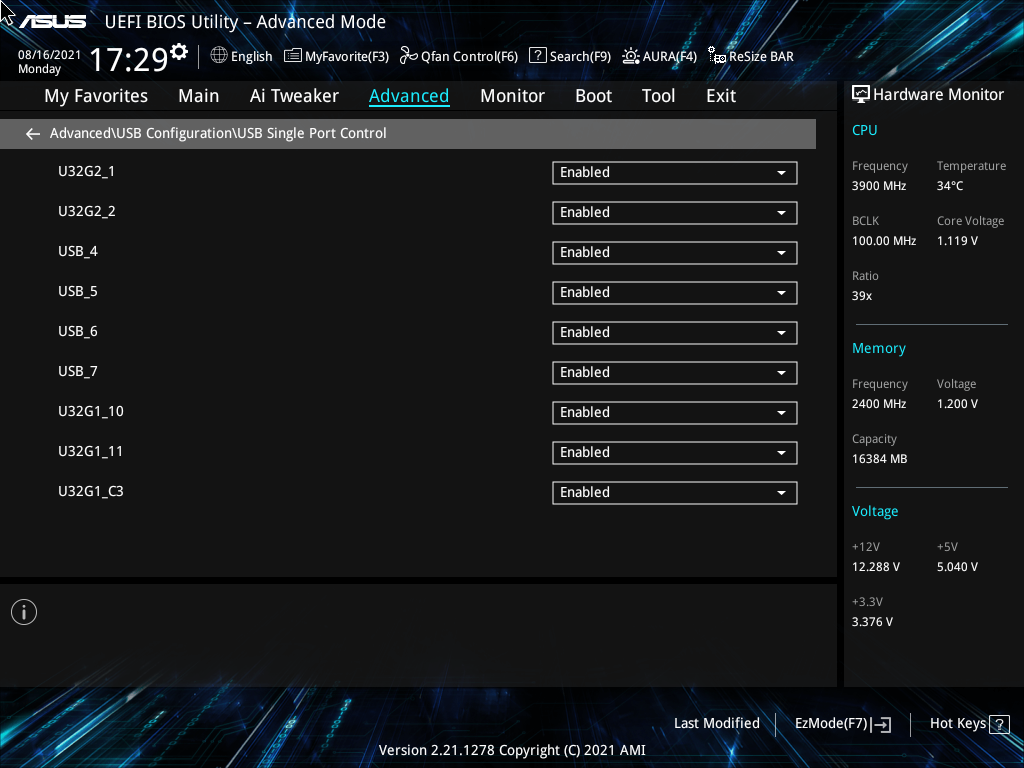Open the U32G1_11 Enabled dropdown
Viewport: 1024px width, 768px height.
point(675,453)
